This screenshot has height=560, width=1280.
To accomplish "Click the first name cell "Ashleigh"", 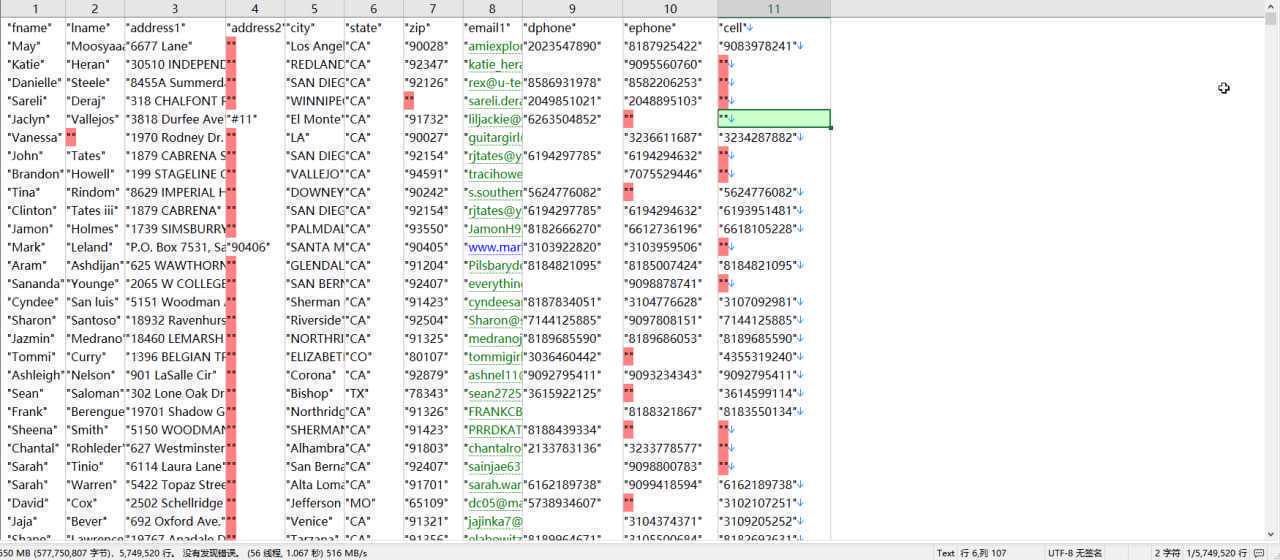I will coord(35,375).
